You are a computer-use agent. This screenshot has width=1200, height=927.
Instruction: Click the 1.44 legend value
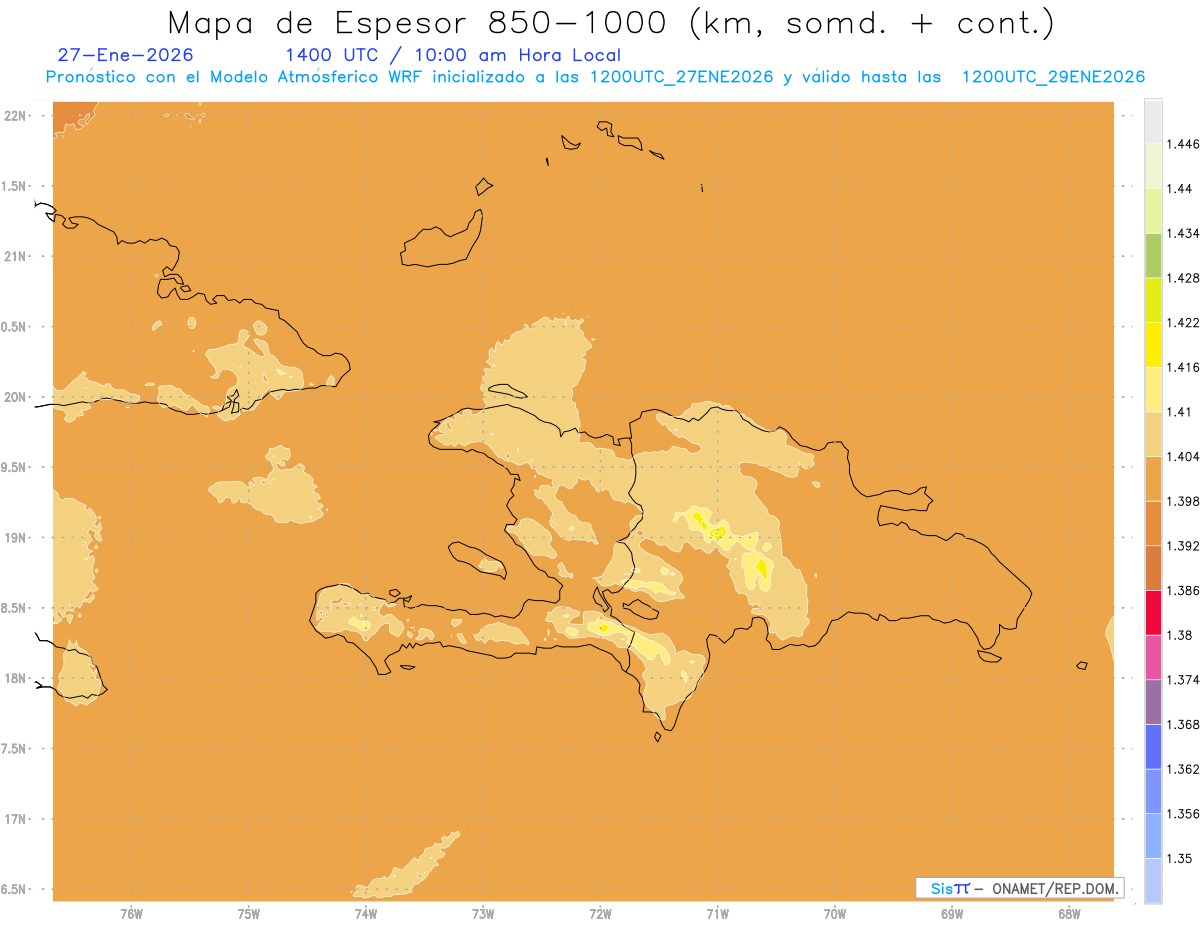(1179, 189)
